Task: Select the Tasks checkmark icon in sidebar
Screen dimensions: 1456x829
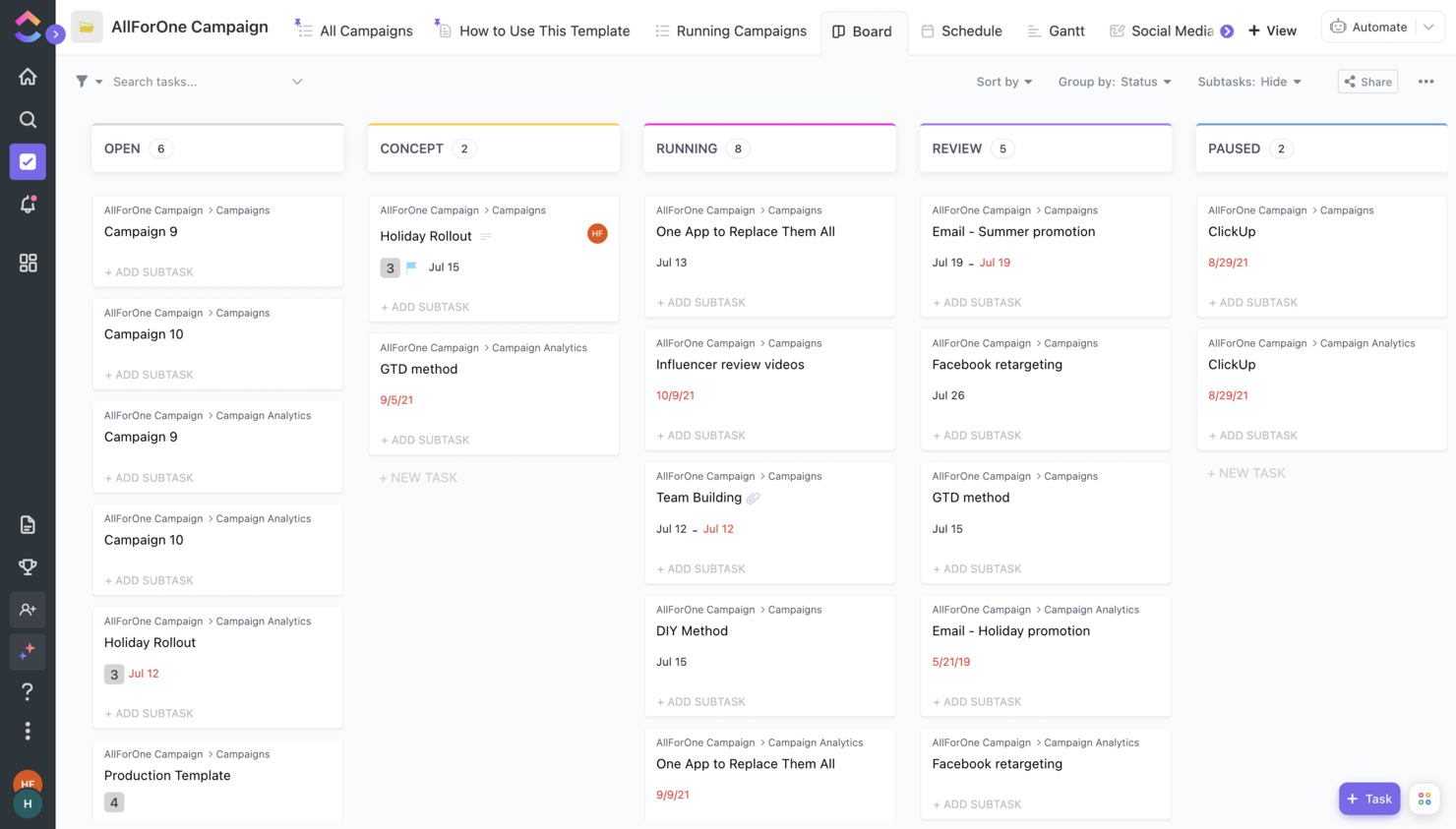Action: pyautogui.click(x=28, y=162)
